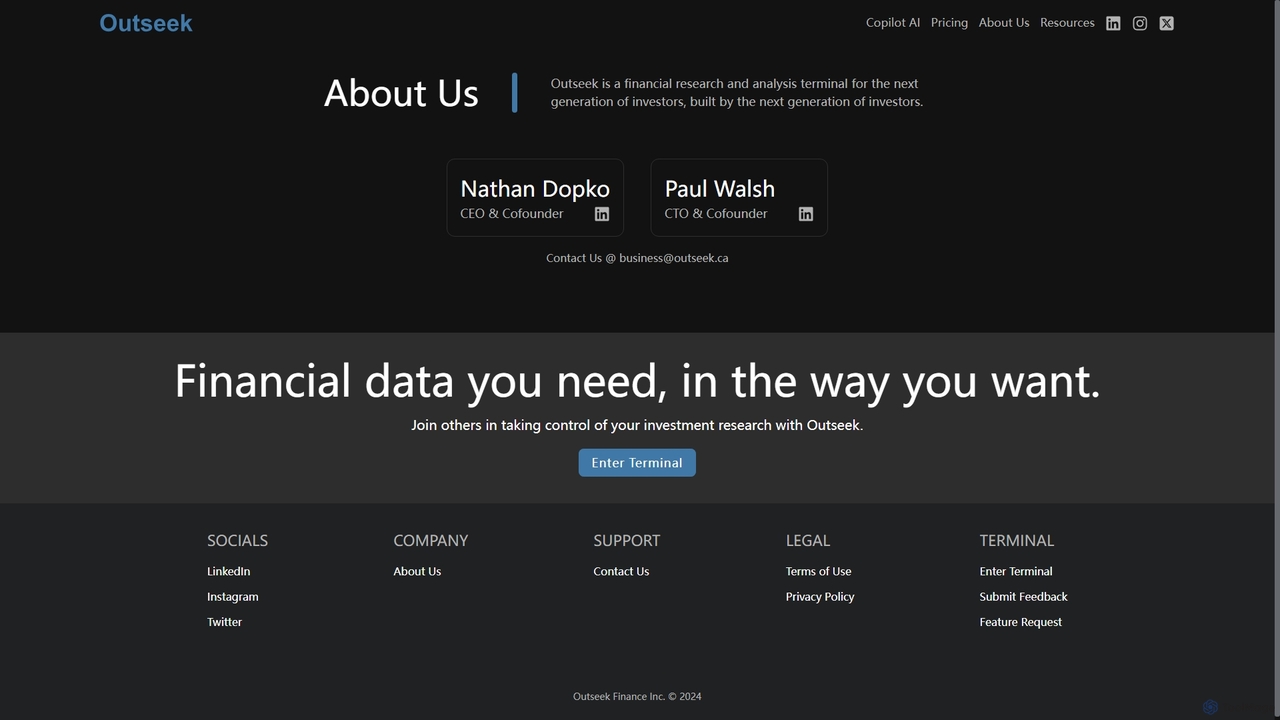1280x720 pixels.
Task: Open Copilot AI in the navigation bar
Action: click(x=893, y=22)
